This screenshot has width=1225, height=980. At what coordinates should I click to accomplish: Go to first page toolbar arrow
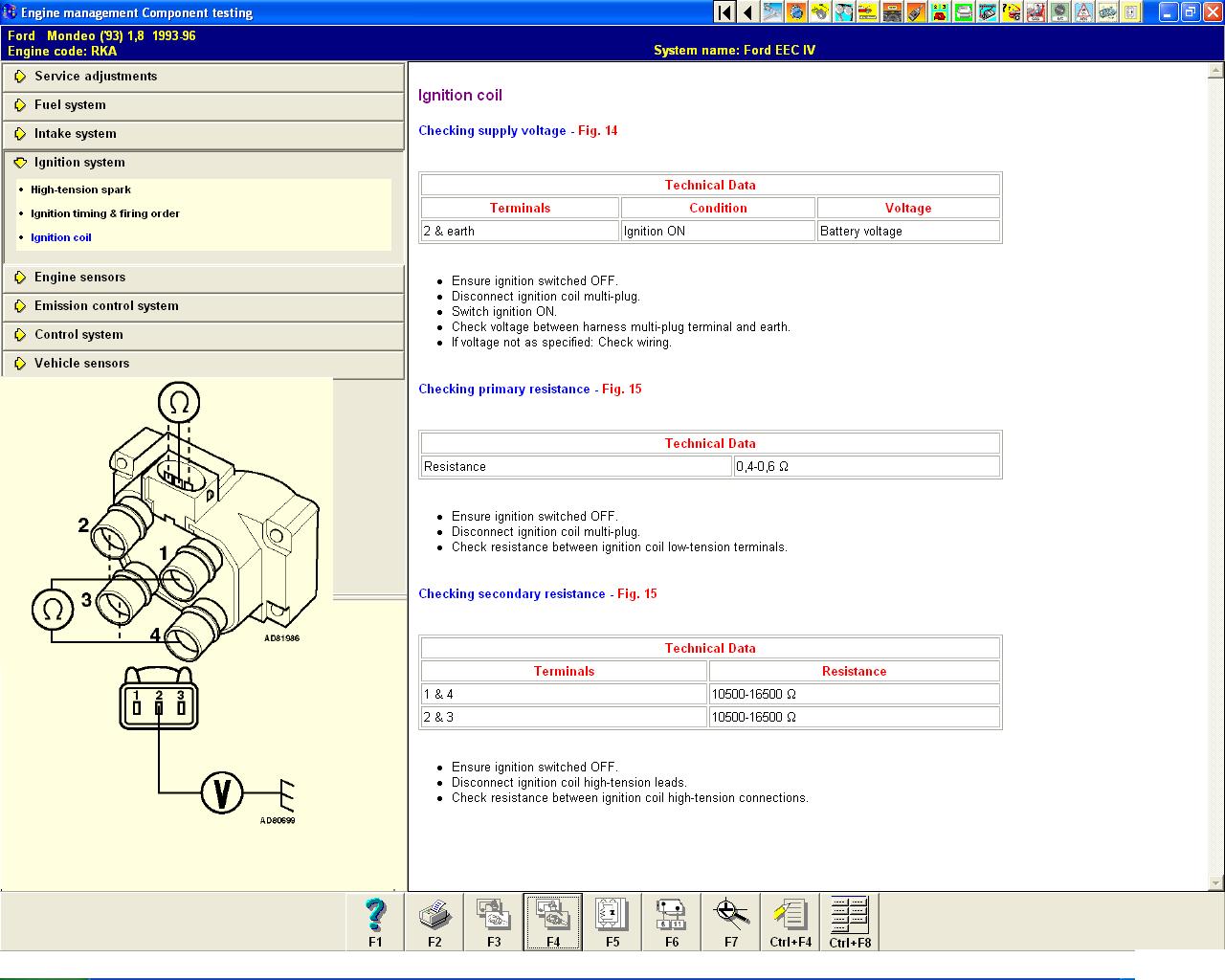[x=725, y=12]
